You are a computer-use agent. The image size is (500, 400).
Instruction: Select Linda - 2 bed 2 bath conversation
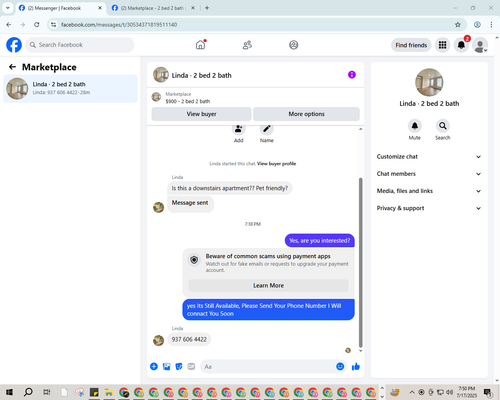tap(70, 89)
